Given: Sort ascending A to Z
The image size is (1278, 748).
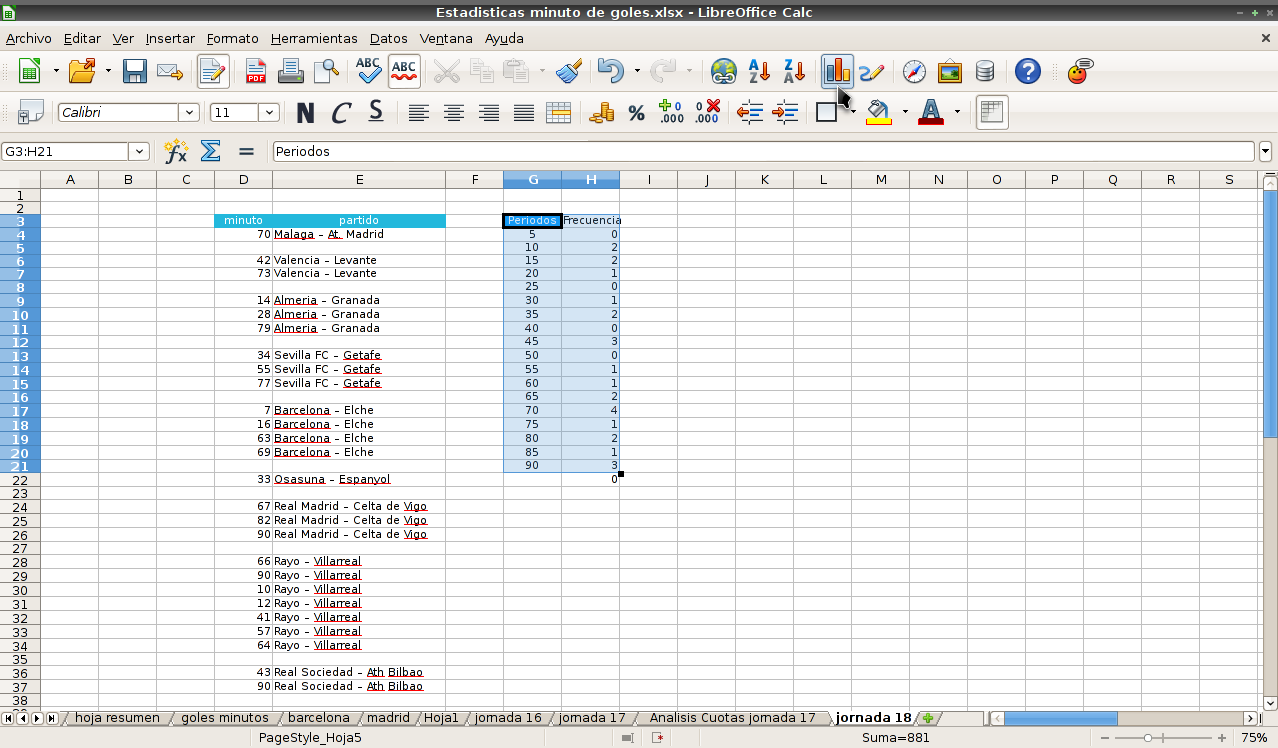Looking at the screenshot, I should 759,72.
